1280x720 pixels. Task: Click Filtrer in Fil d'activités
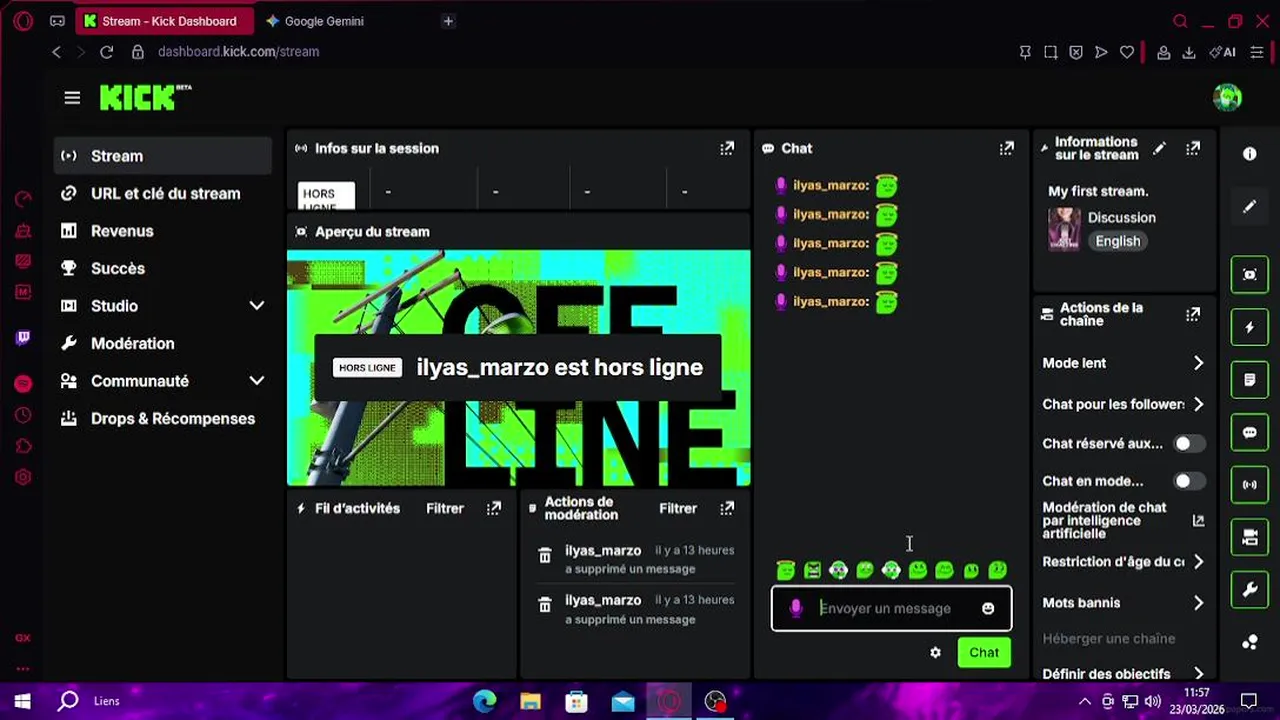(445, 508)
